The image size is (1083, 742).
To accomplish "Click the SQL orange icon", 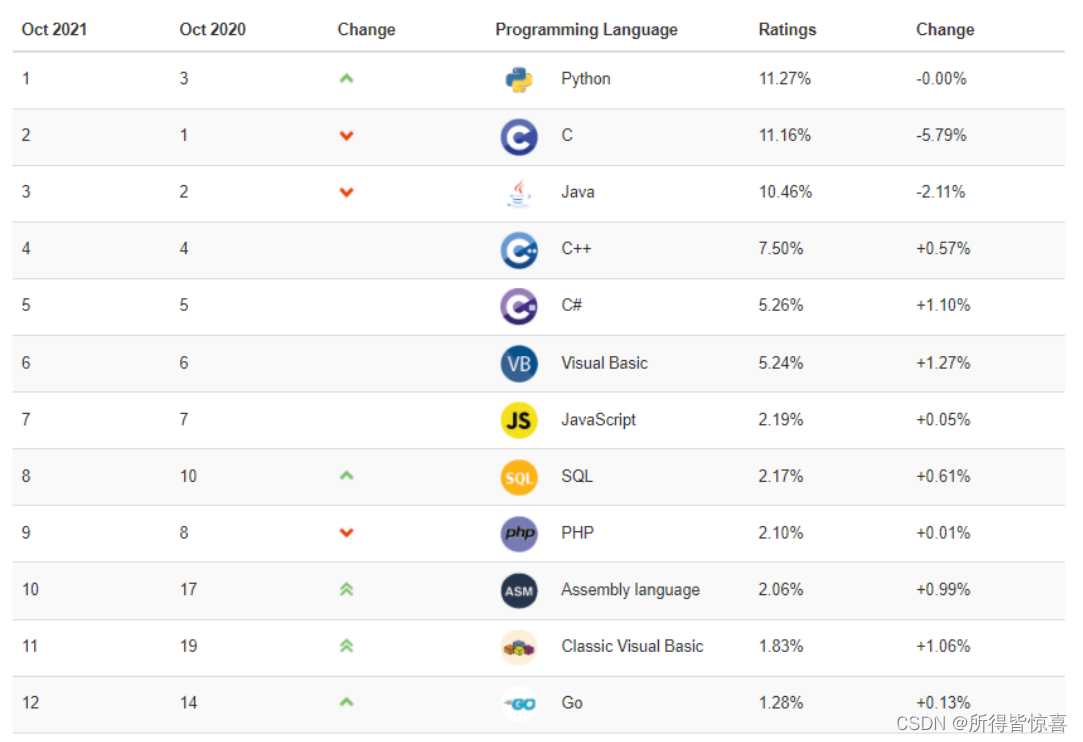I will click(519, 477).
